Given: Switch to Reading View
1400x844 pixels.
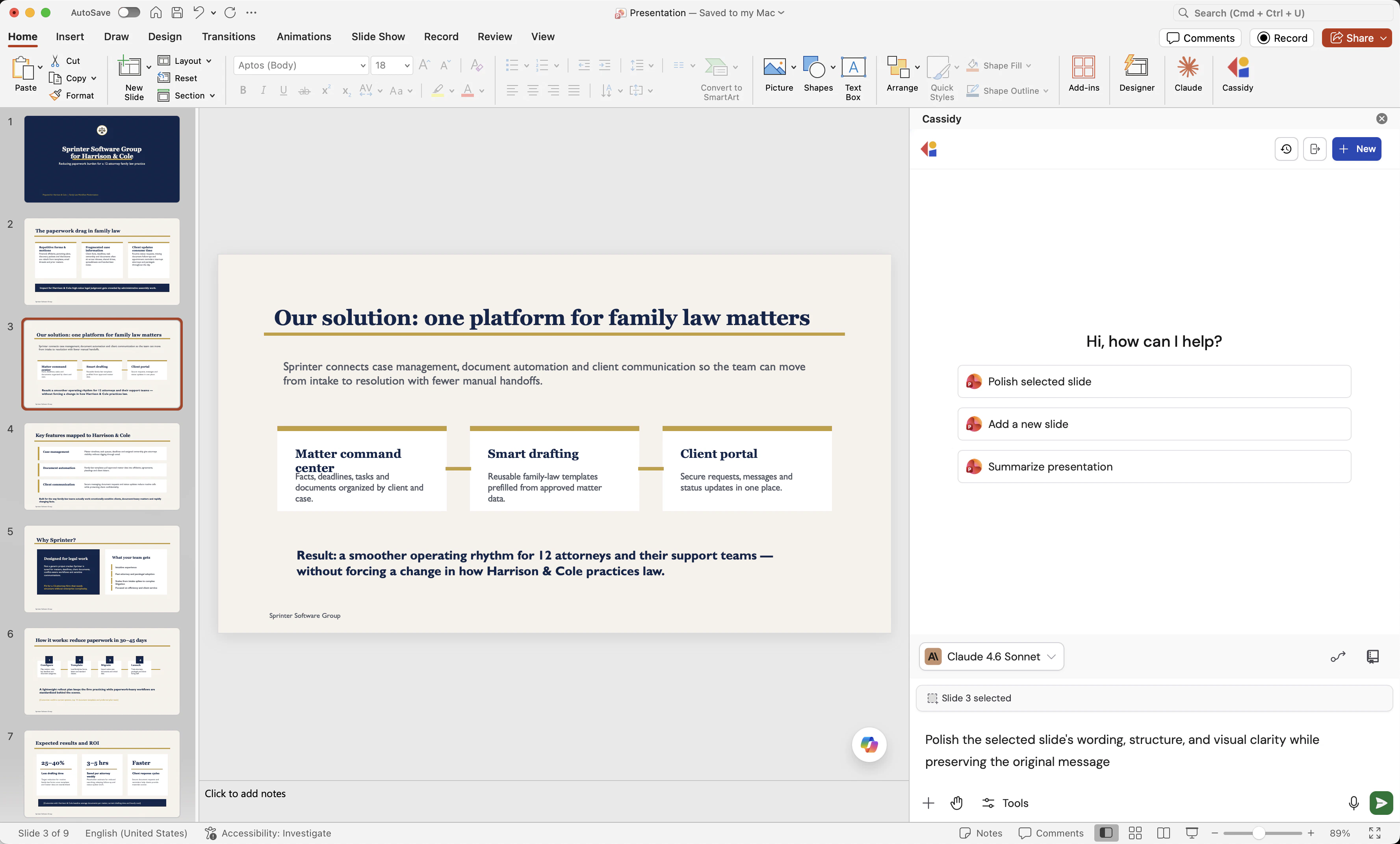Looking at the screenshot, I should 1163,833.
